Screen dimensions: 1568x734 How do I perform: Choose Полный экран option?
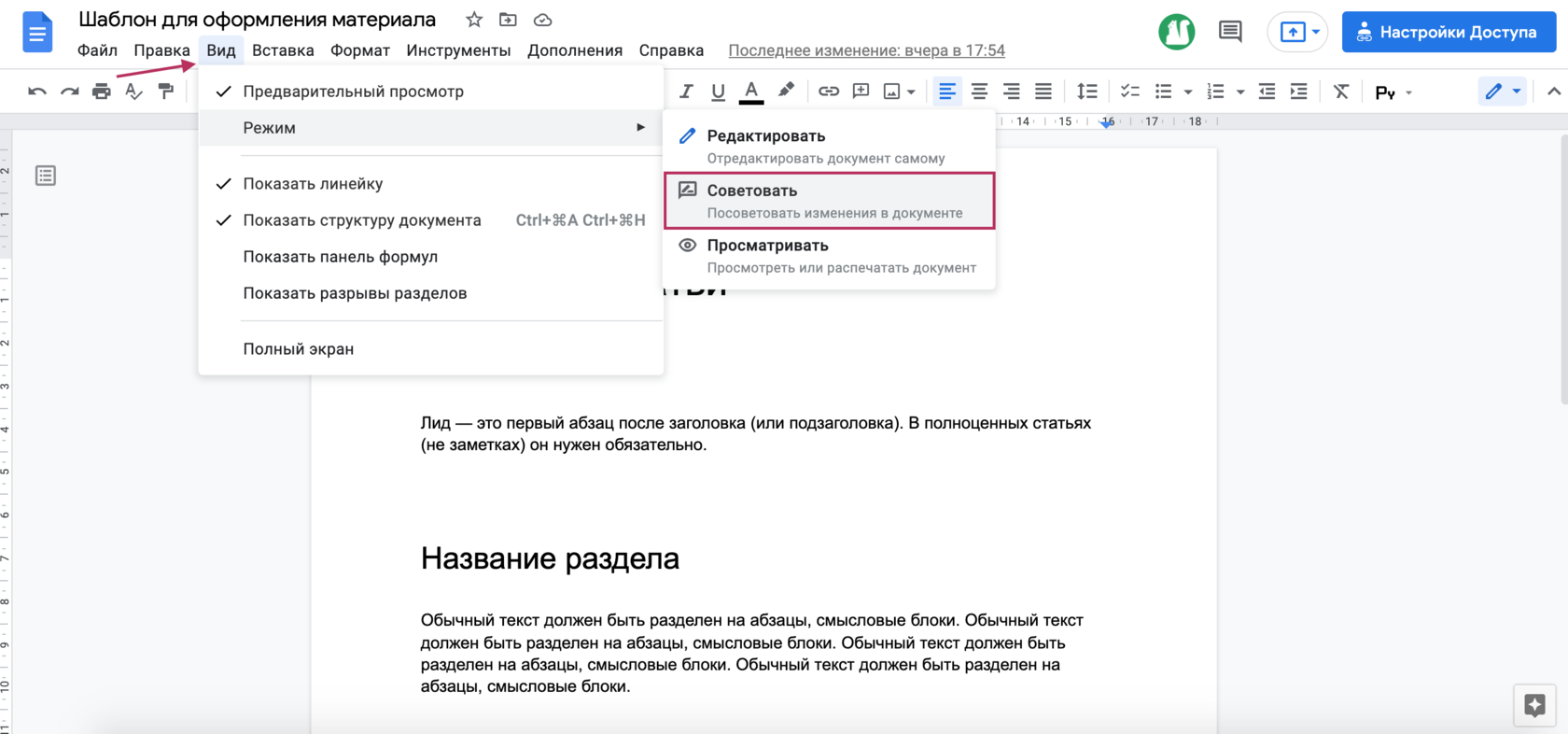coord(430,349)
